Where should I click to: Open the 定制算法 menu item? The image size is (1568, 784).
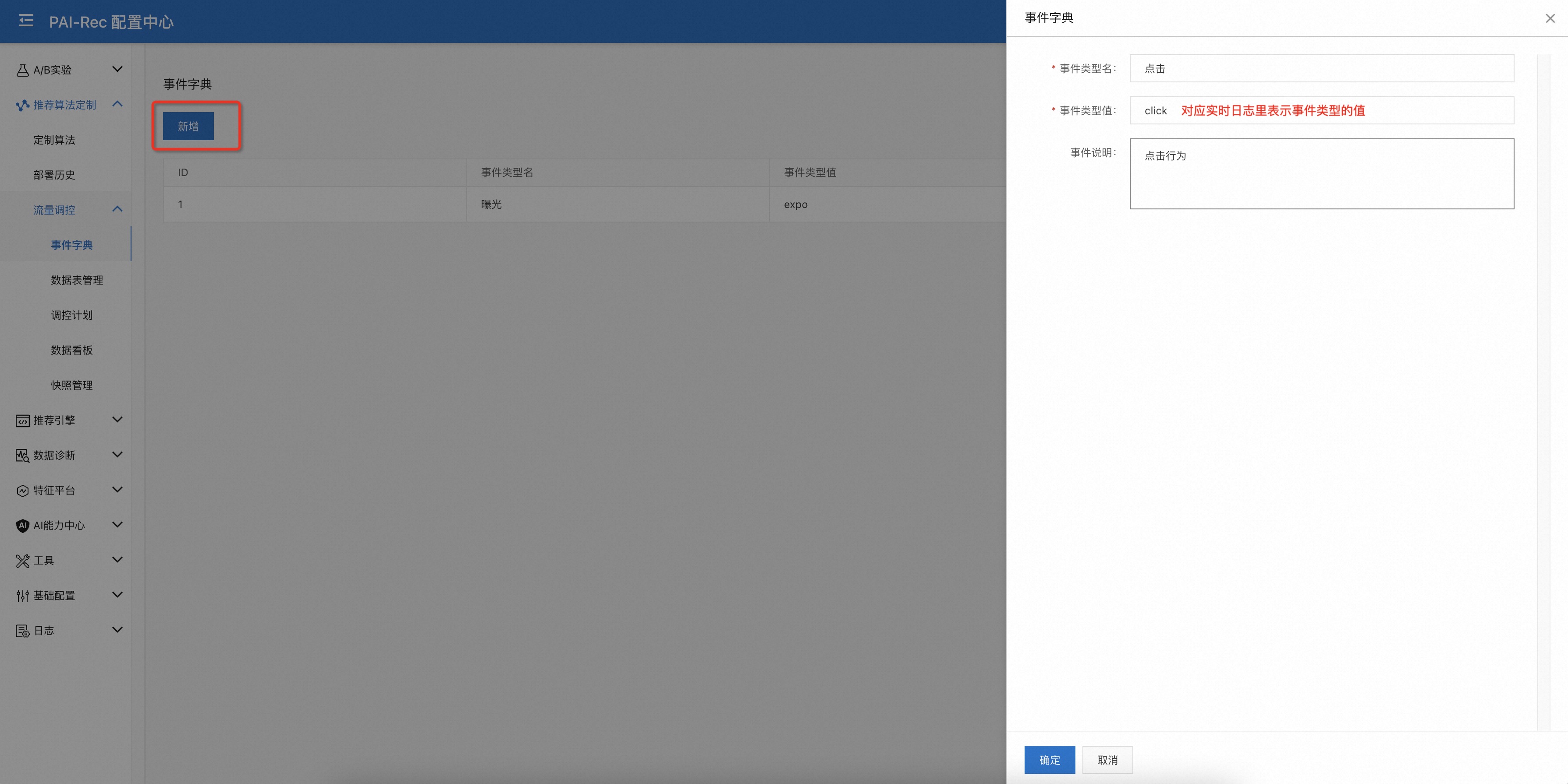pos(66,140)
